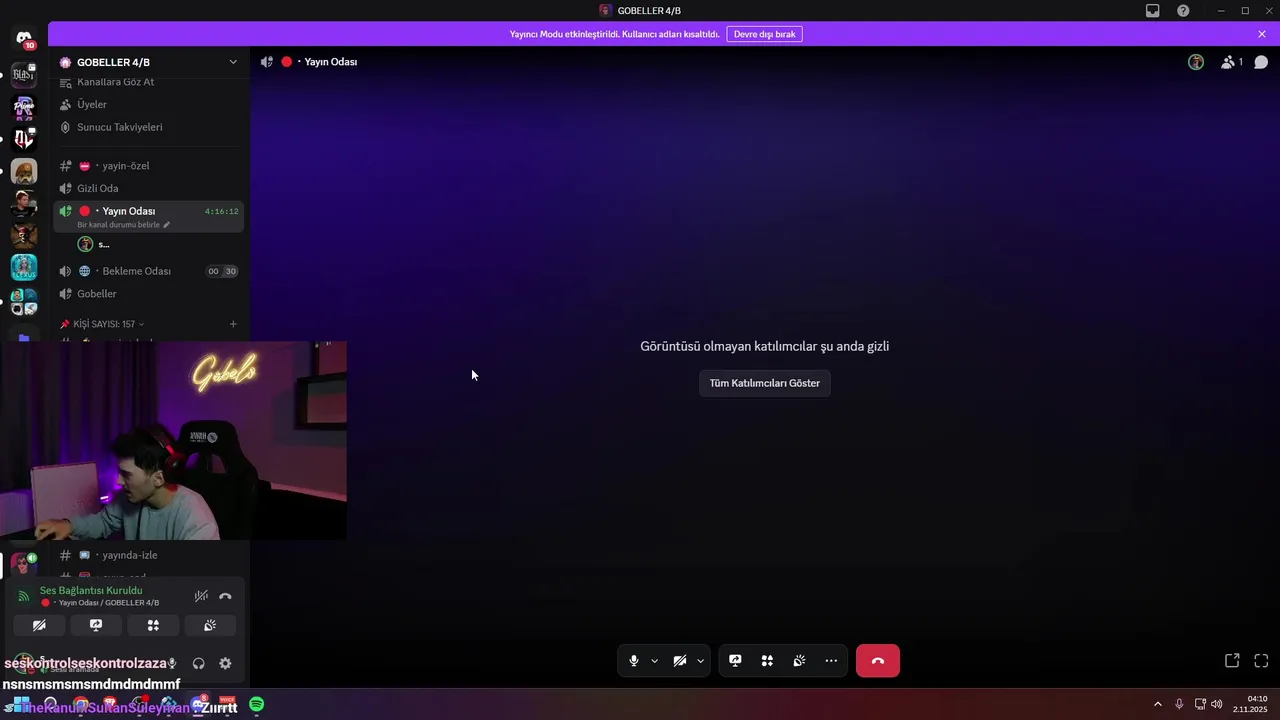This screenshot has width=1280, height=720.
Task: Join Gizli Oda voice channel
Action: [x=97, y=188]
